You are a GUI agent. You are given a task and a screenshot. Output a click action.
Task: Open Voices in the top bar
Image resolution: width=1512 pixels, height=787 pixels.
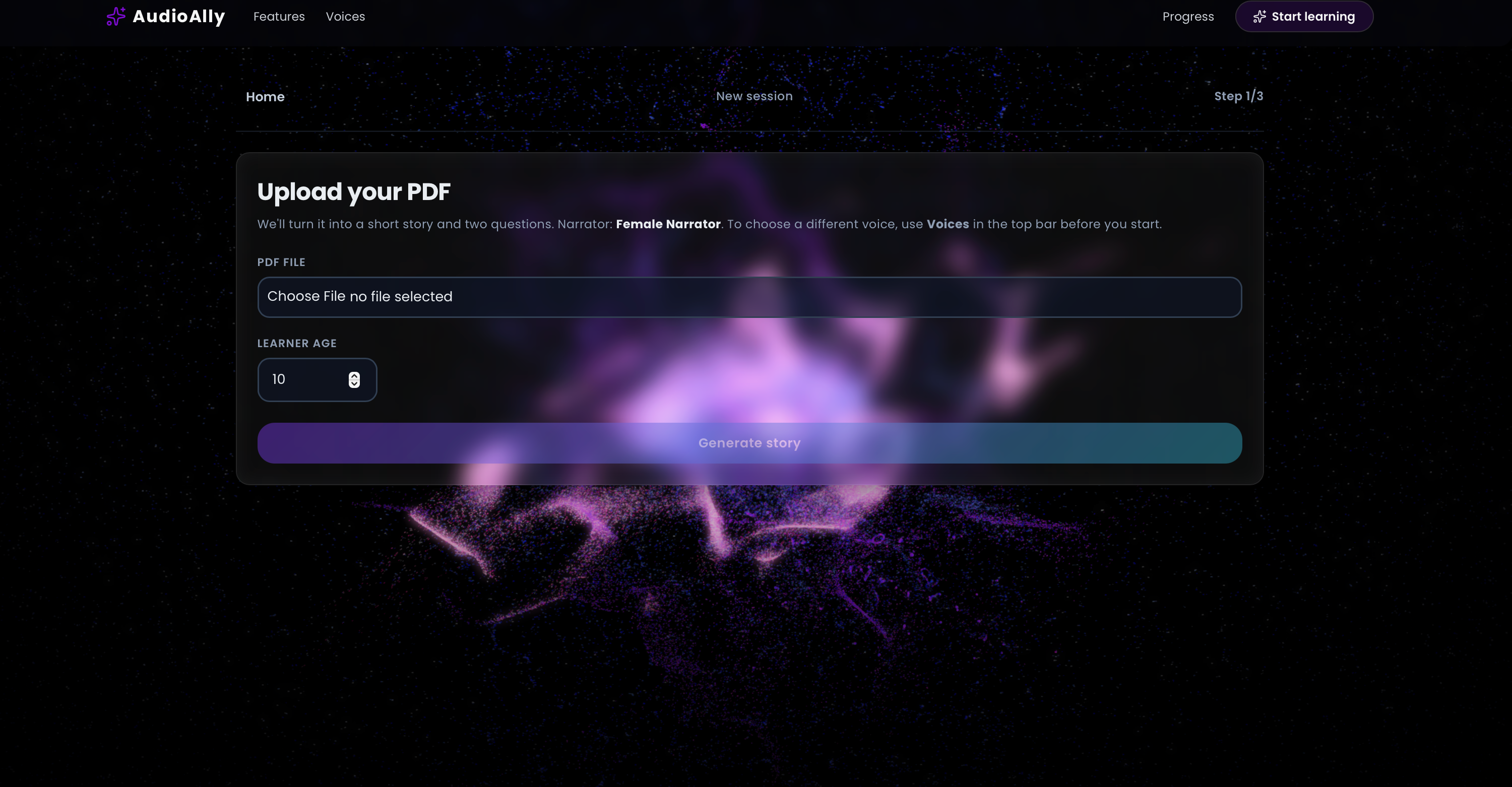[x=345, y=17]
